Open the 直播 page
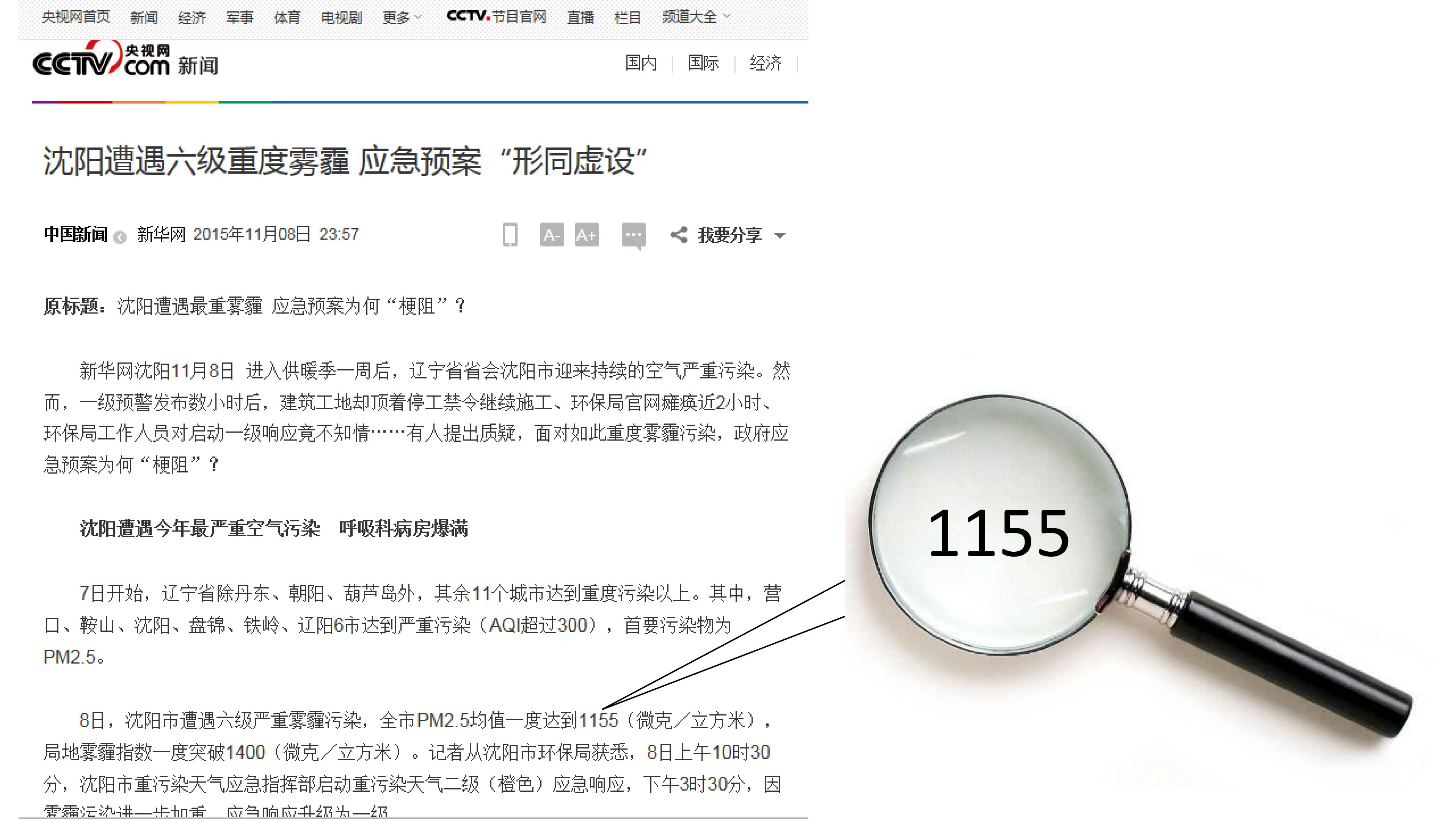The width and height of the screenshot is (1456, 819). 581,17
